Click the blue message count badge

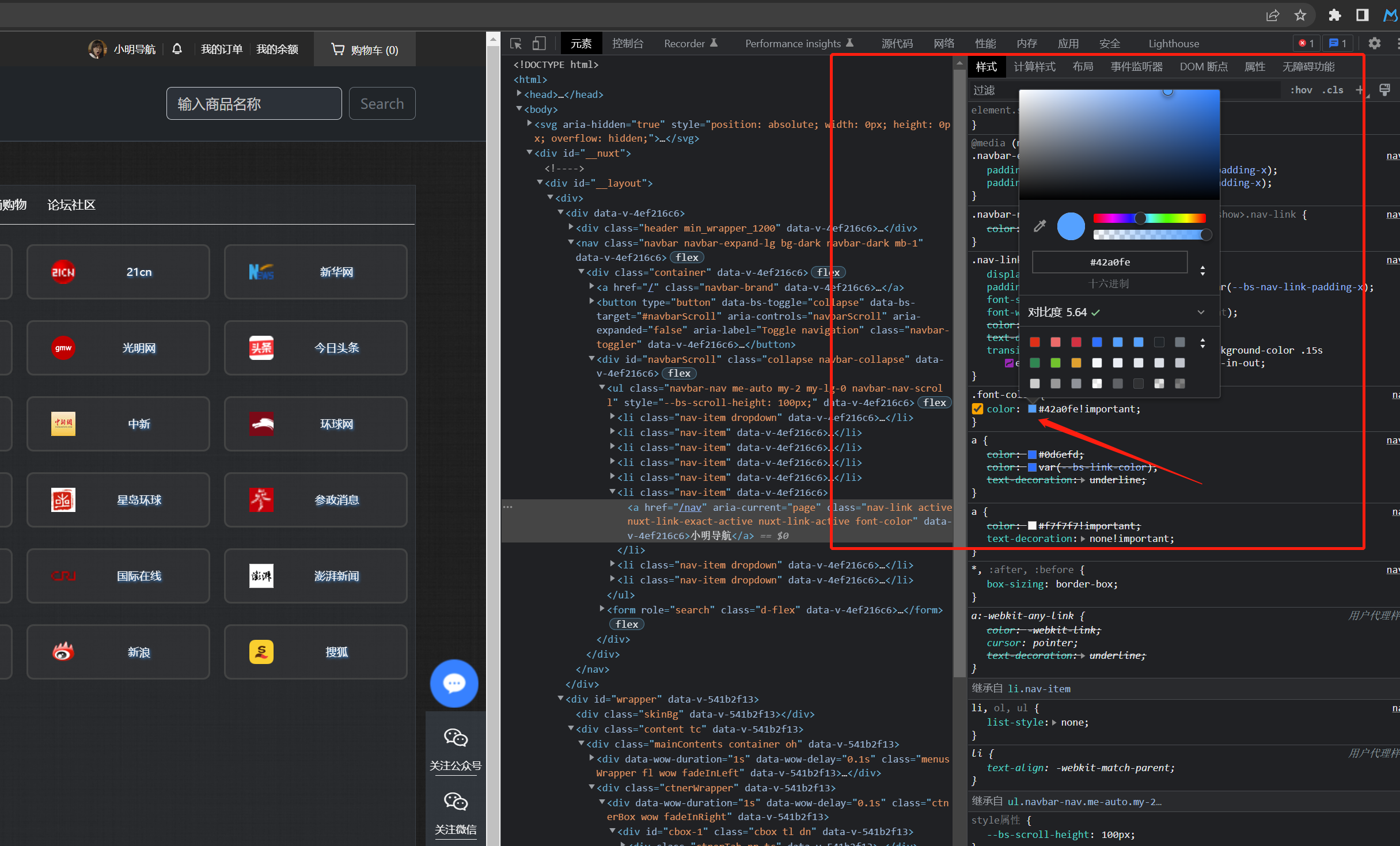tap(1337, 43)
